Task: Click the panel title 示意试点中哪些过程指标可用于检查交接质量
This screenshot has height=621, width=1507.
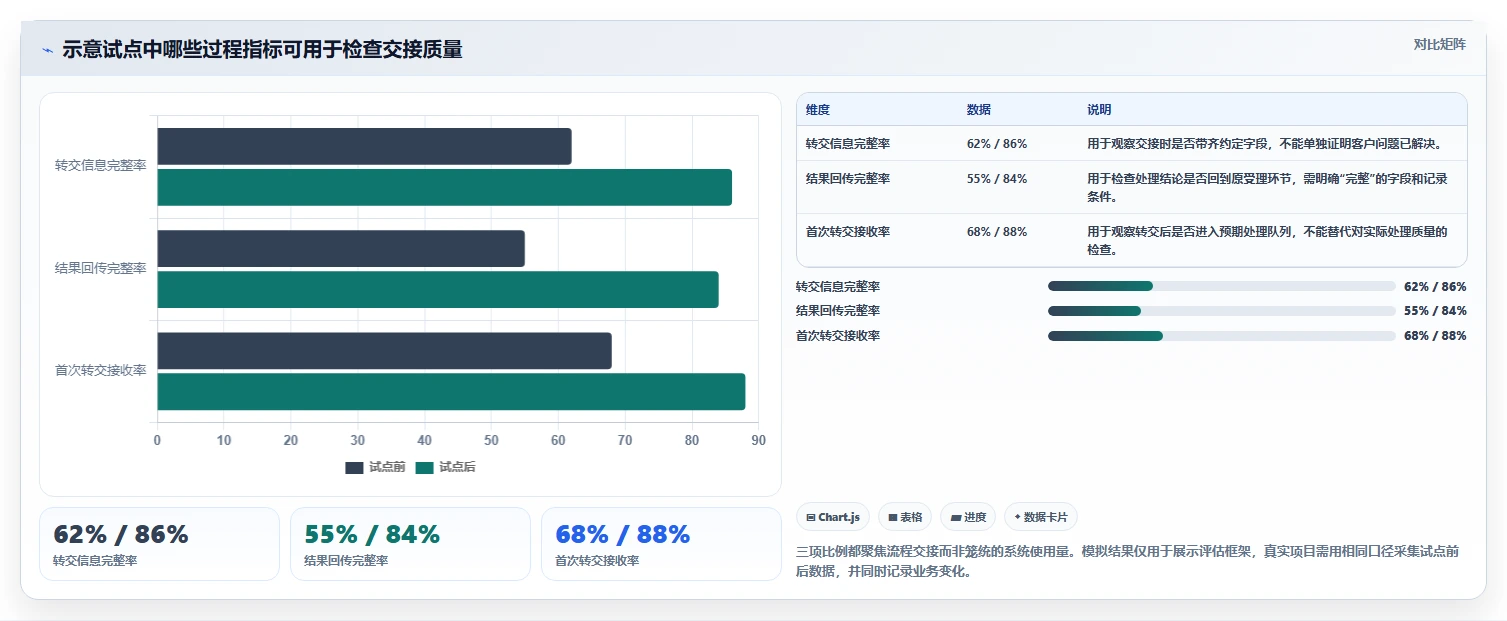Action: (x=262, y=50)
